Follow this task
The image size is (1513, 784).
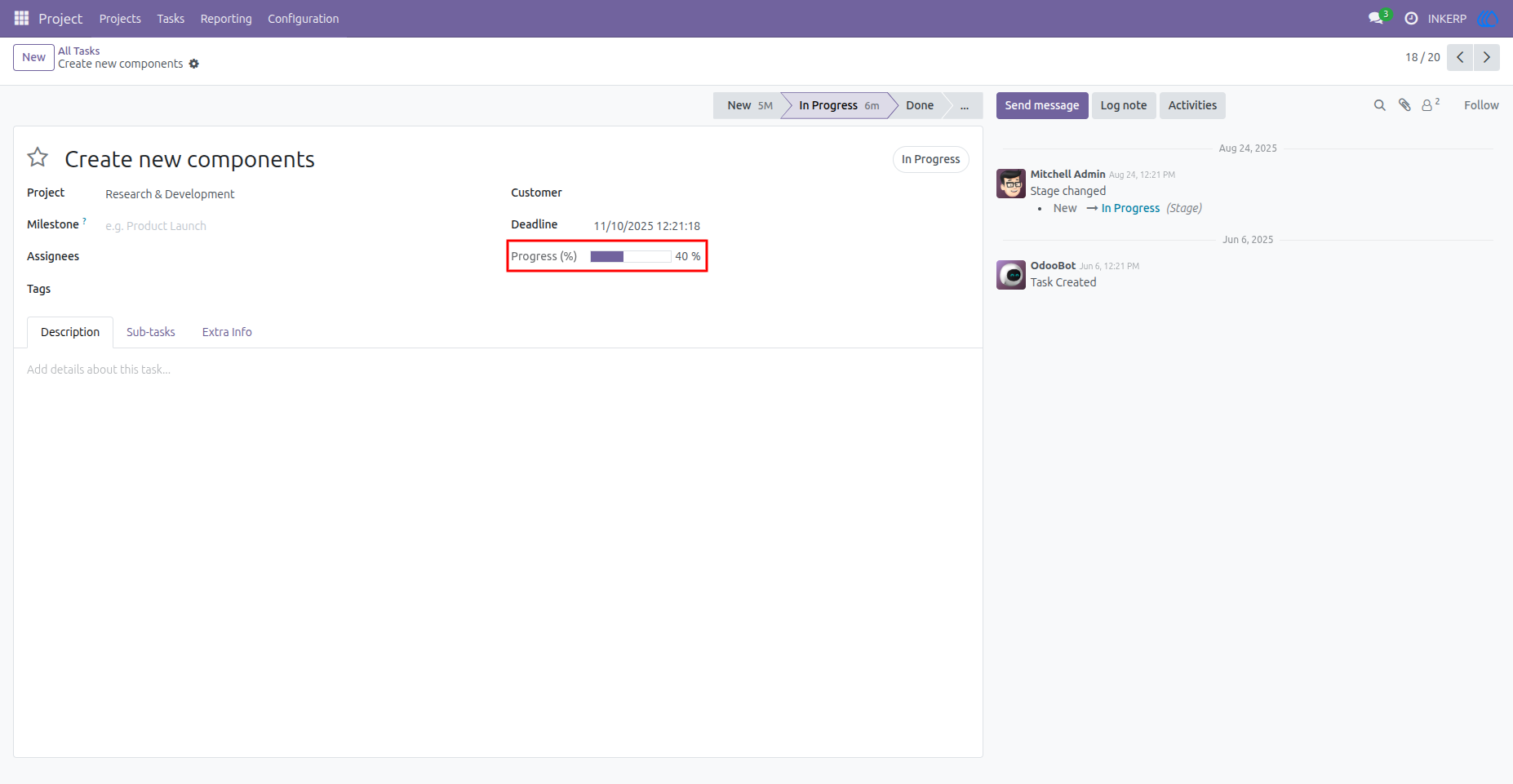pyautogui.click(x=1481, y=105)
